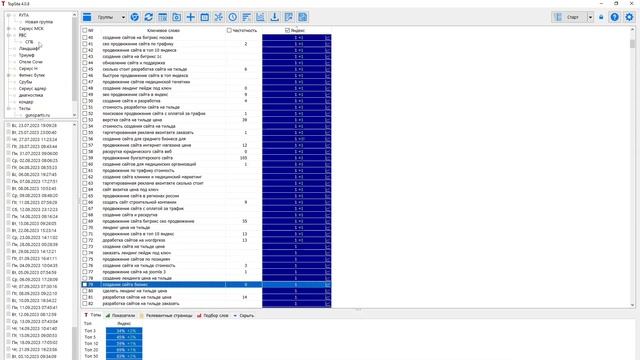The height and width of the screenshot is (360, 640).
Task: Expand the Сириус МСК tree node
Action: coord(9,29)
